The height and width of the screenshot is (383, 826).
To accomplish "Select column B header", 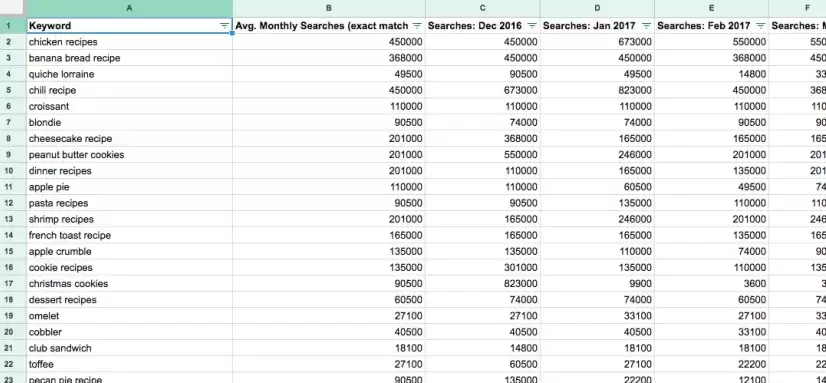I will coord(329,8).
